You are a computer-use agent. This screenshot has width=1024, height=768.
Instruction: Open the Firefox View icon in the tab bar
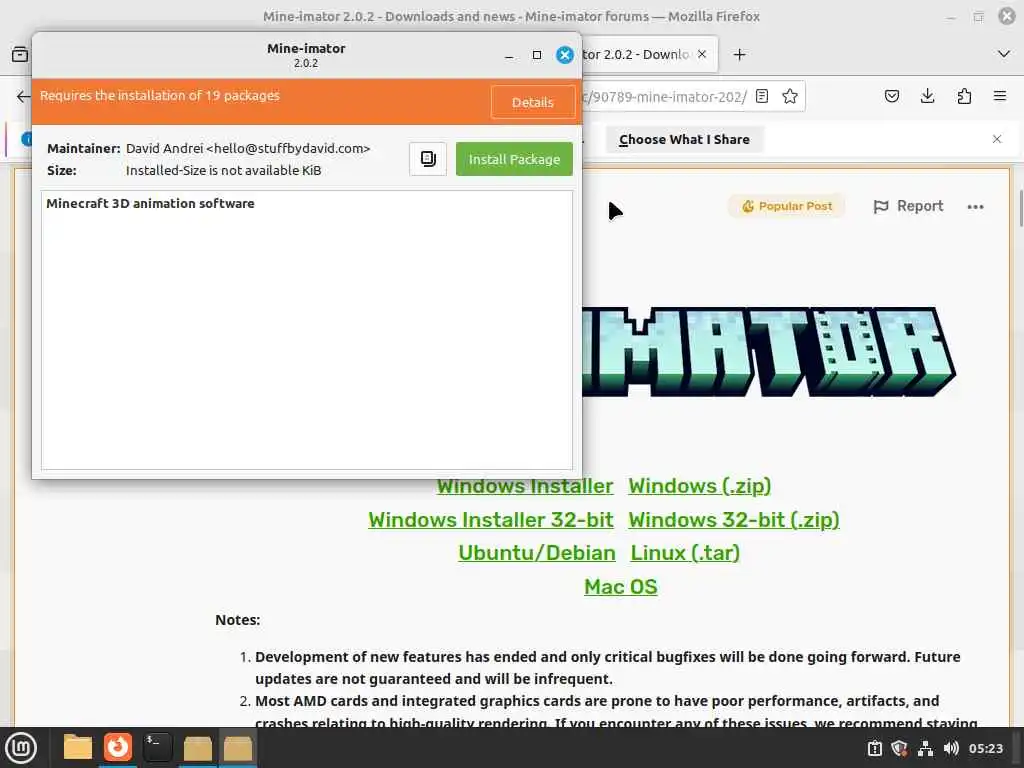20,54
